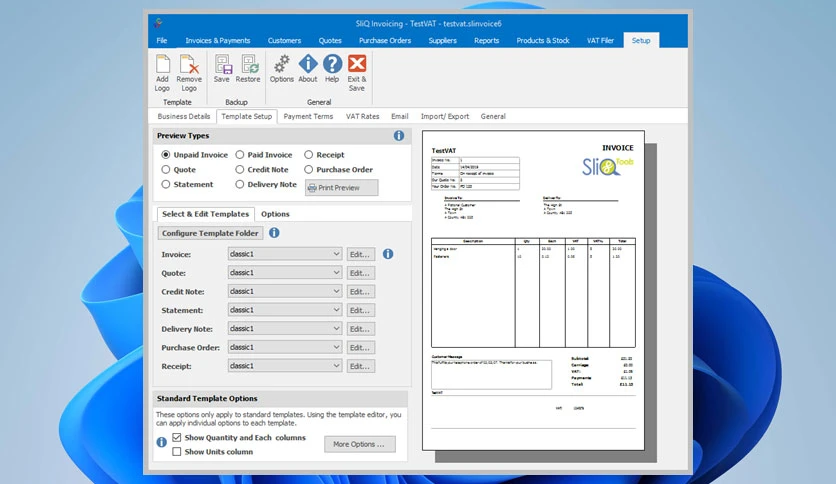
Task: Select the Statement radio button
Action: (x=166, y=184)
